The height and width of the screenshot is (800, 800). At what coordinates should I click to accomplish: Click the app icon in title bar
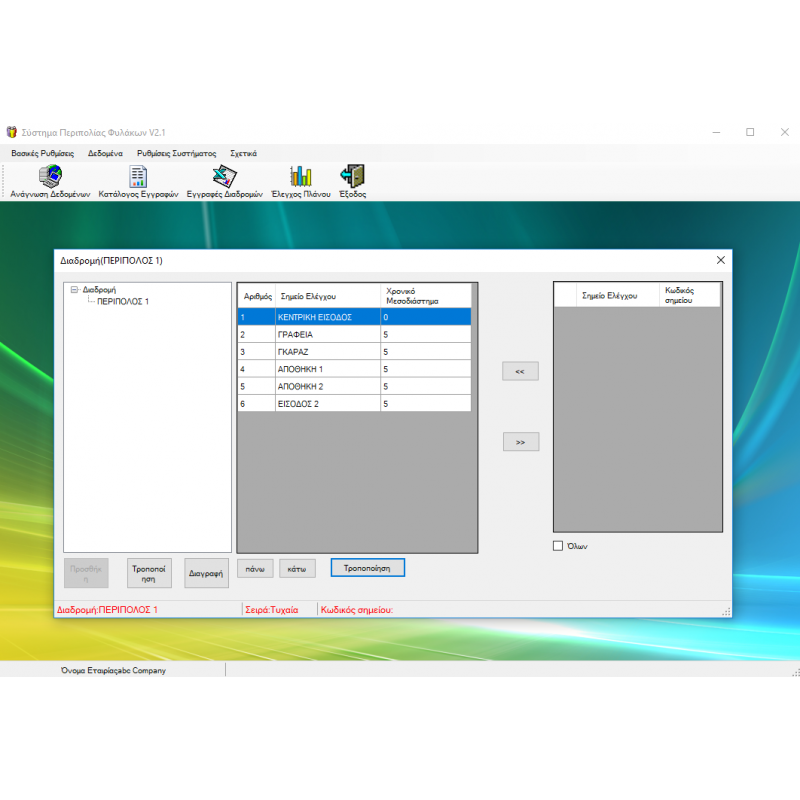point(11,132)
